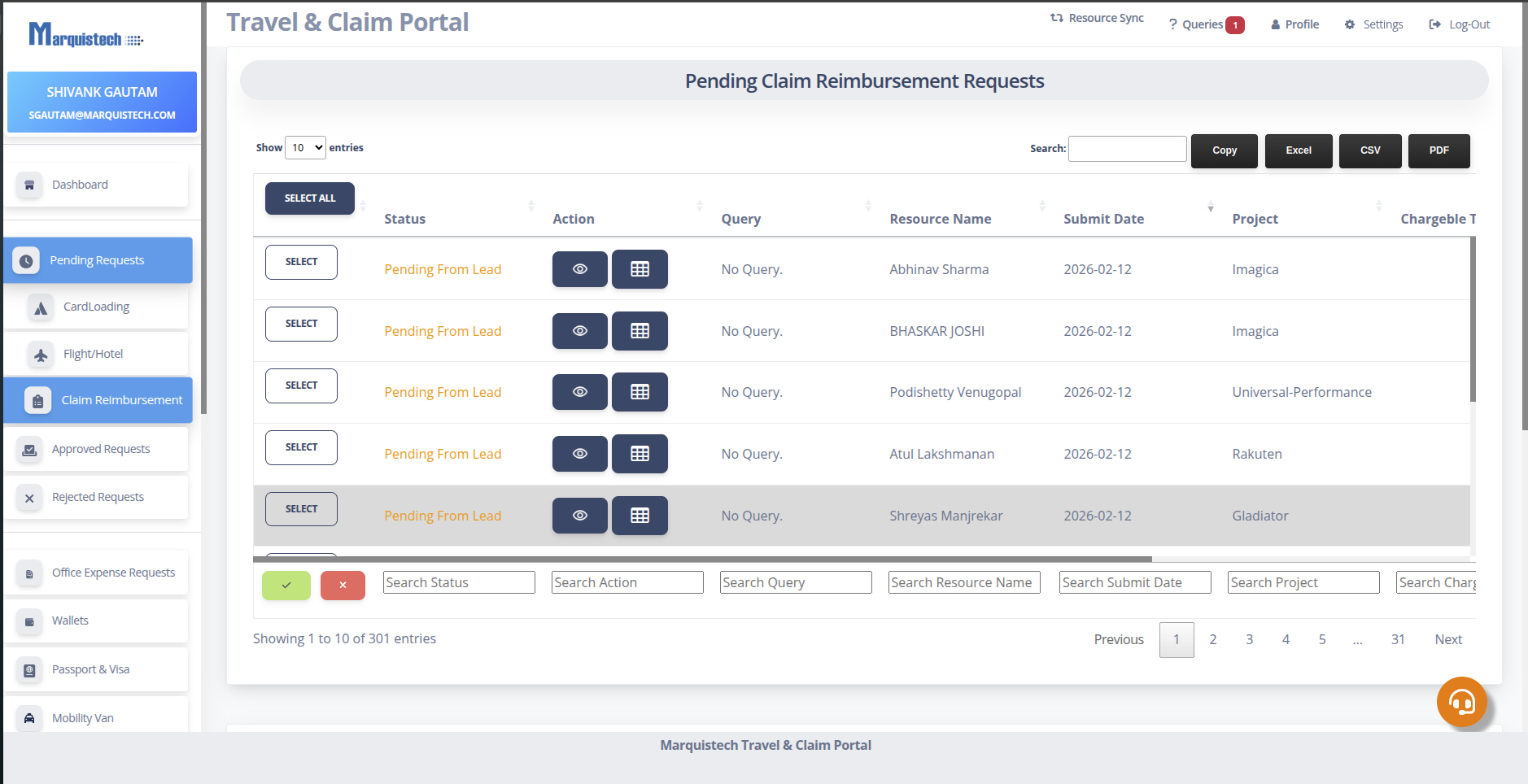The image size is (1528, 784).
Task: Go to Office Expense Requests in sidebar
Action: 113,573
